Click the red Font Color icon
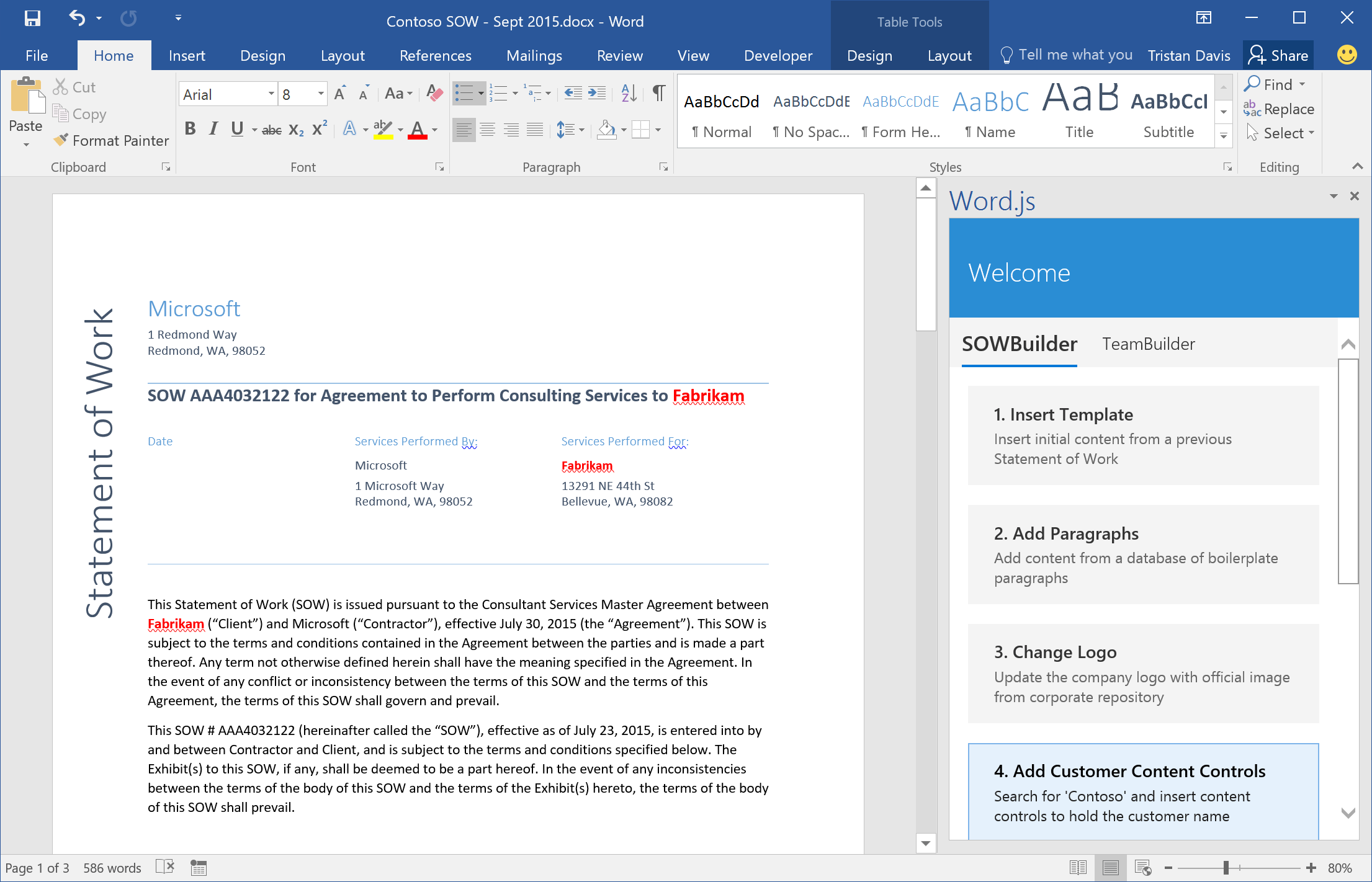The height and width of the screenshot is (882, 1372). coord(418,129)
